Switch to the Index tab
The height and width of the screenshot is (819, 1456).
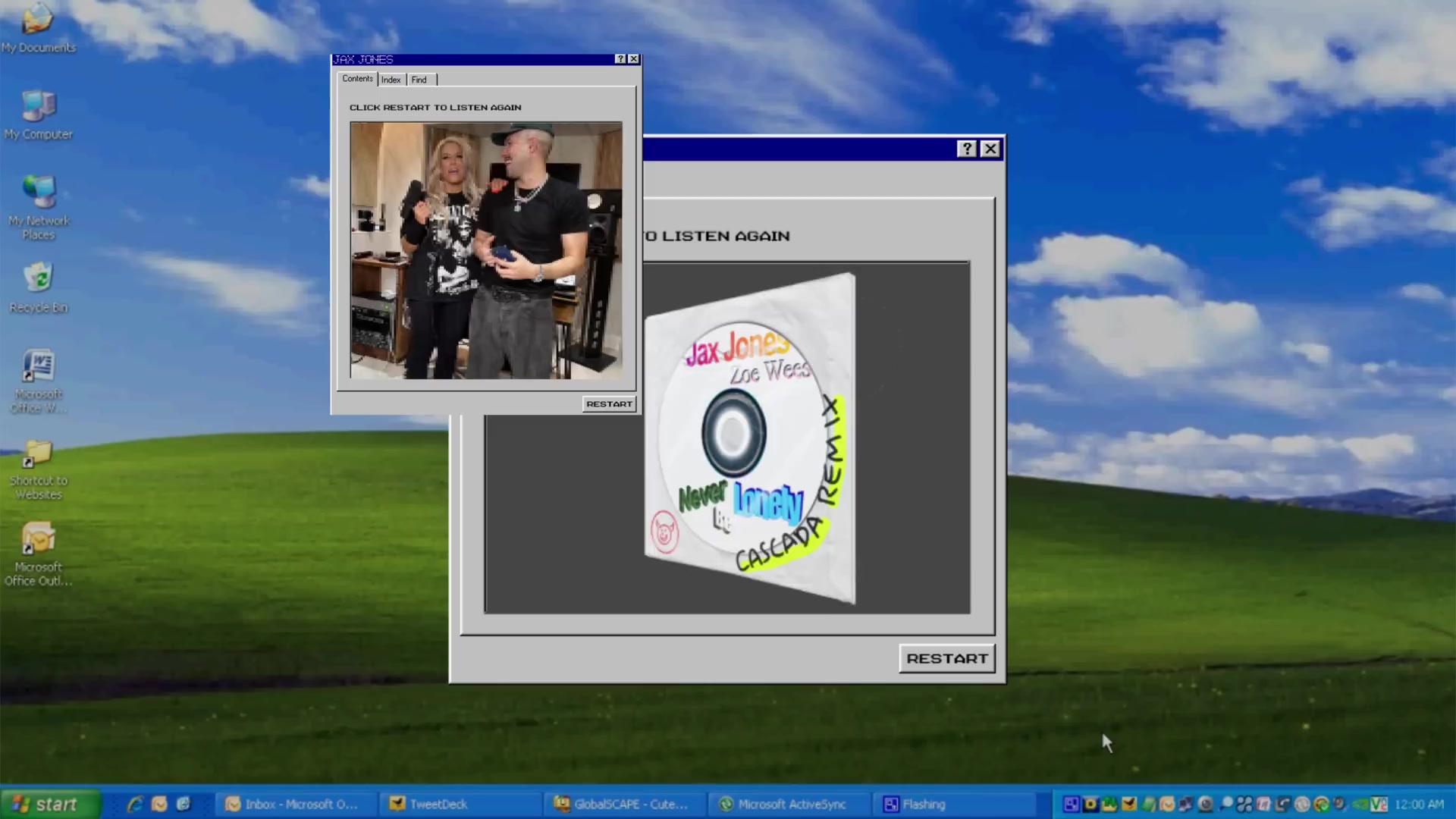pyautogui.click(x=391, y=80)
